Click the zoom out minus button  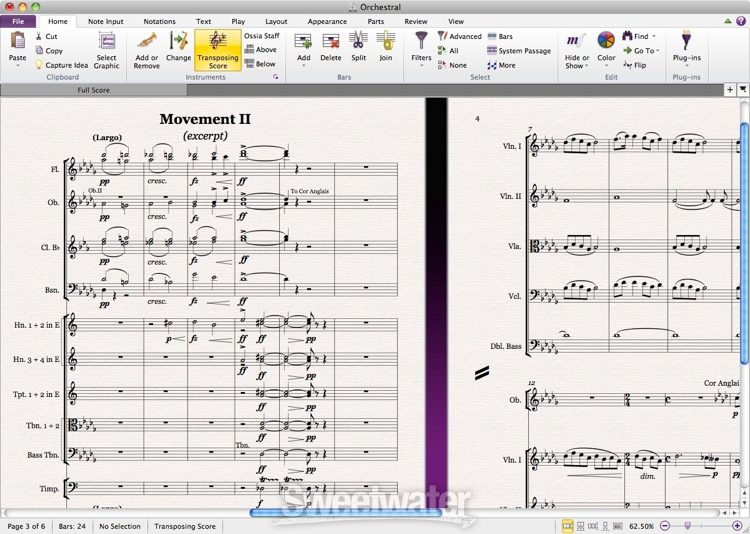pyautogui.click(x=664, y=526)
